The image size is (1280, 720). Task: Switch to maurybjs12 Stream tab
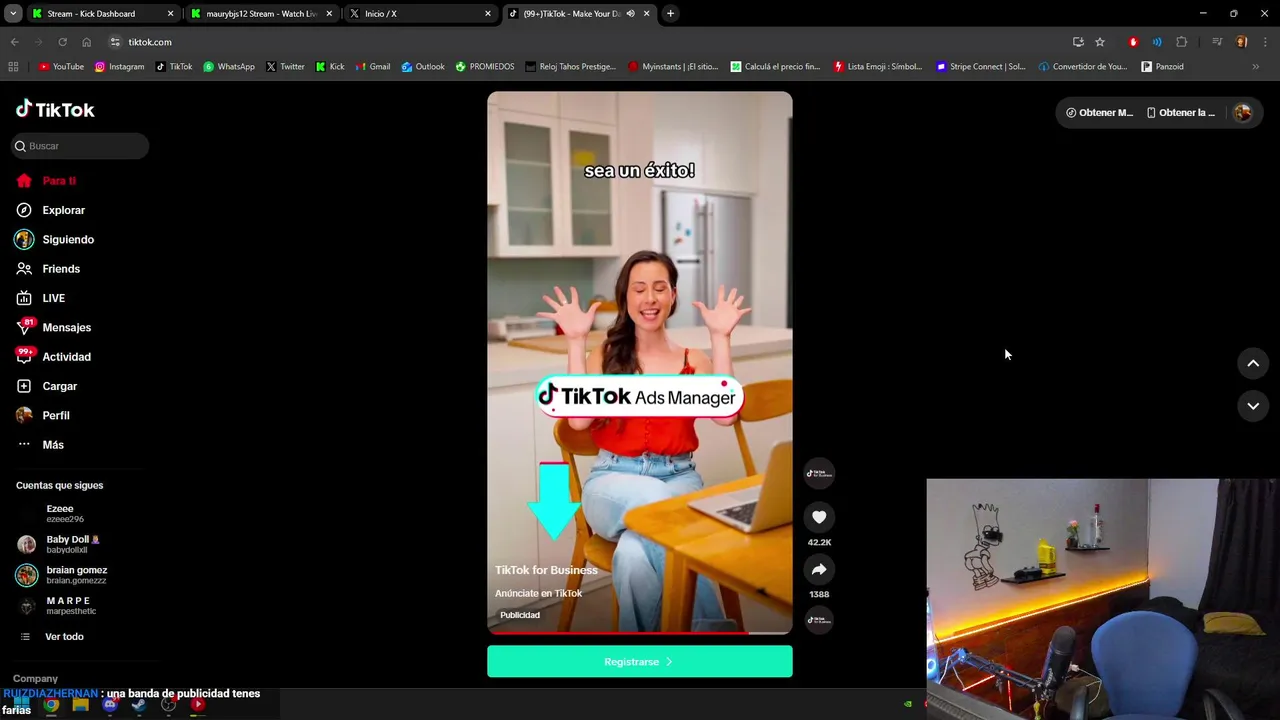click(x=261, y=14)
